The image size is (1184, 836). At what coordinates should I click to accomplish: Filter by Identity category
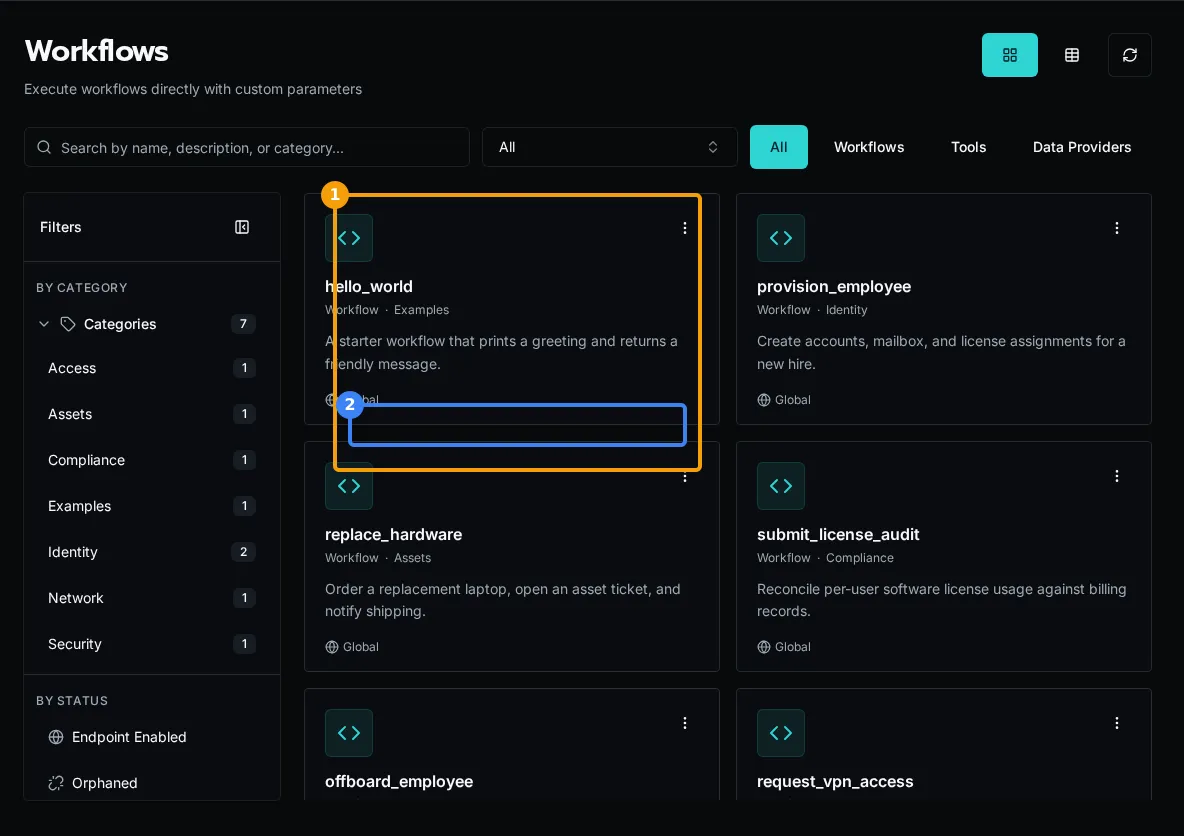[152, 552]
